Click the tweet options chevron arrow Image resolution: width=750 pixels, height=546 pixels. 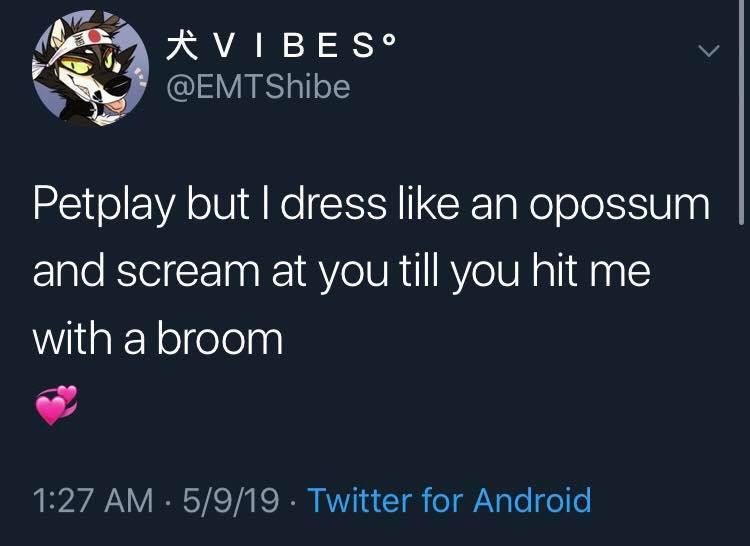708,51
